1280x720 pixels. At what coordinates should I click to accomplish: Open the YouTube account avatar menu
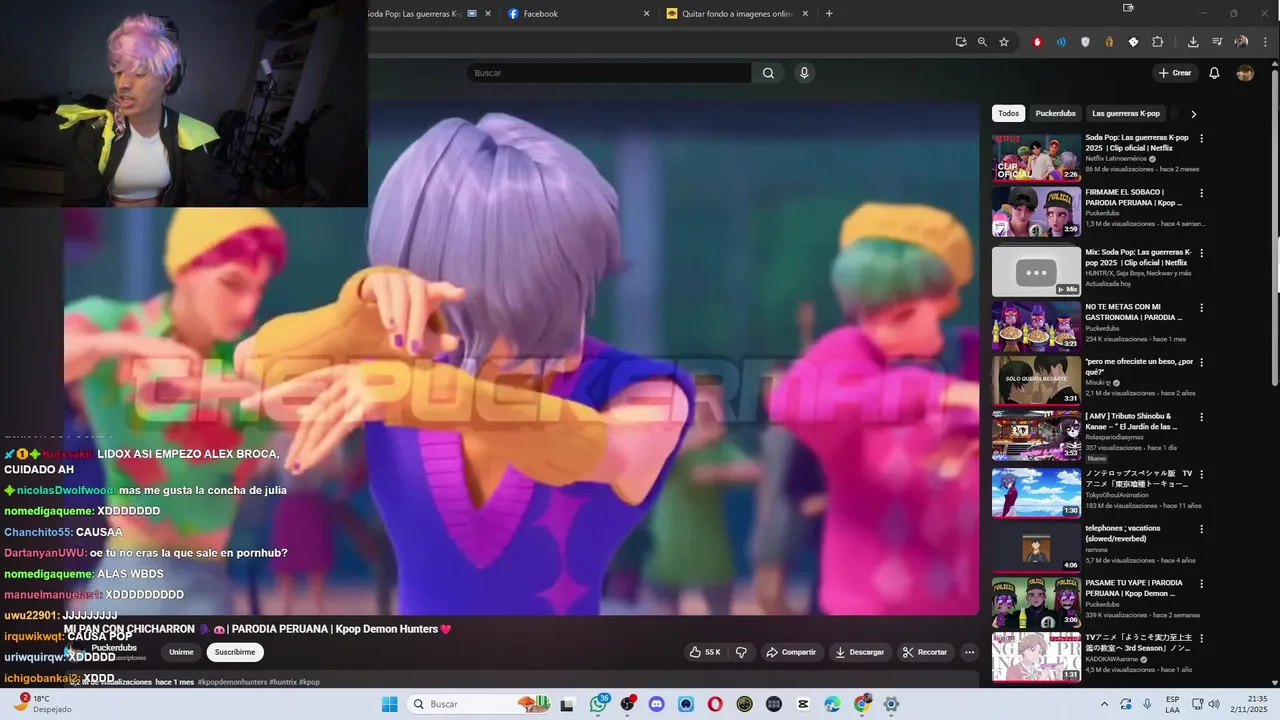click(1245, 73)
